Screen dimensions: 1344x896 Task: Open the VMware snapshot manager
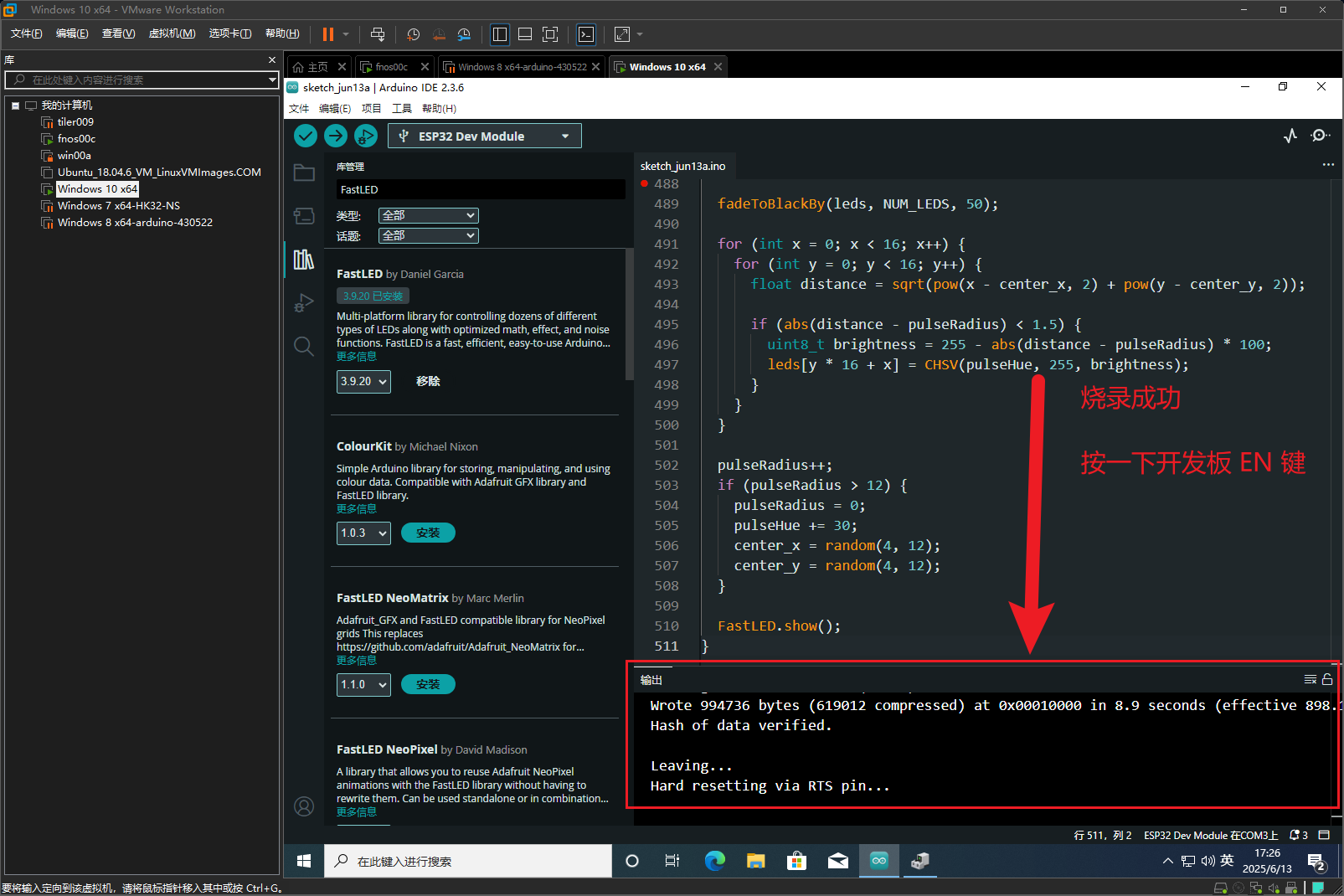click(x=464, y=34)
